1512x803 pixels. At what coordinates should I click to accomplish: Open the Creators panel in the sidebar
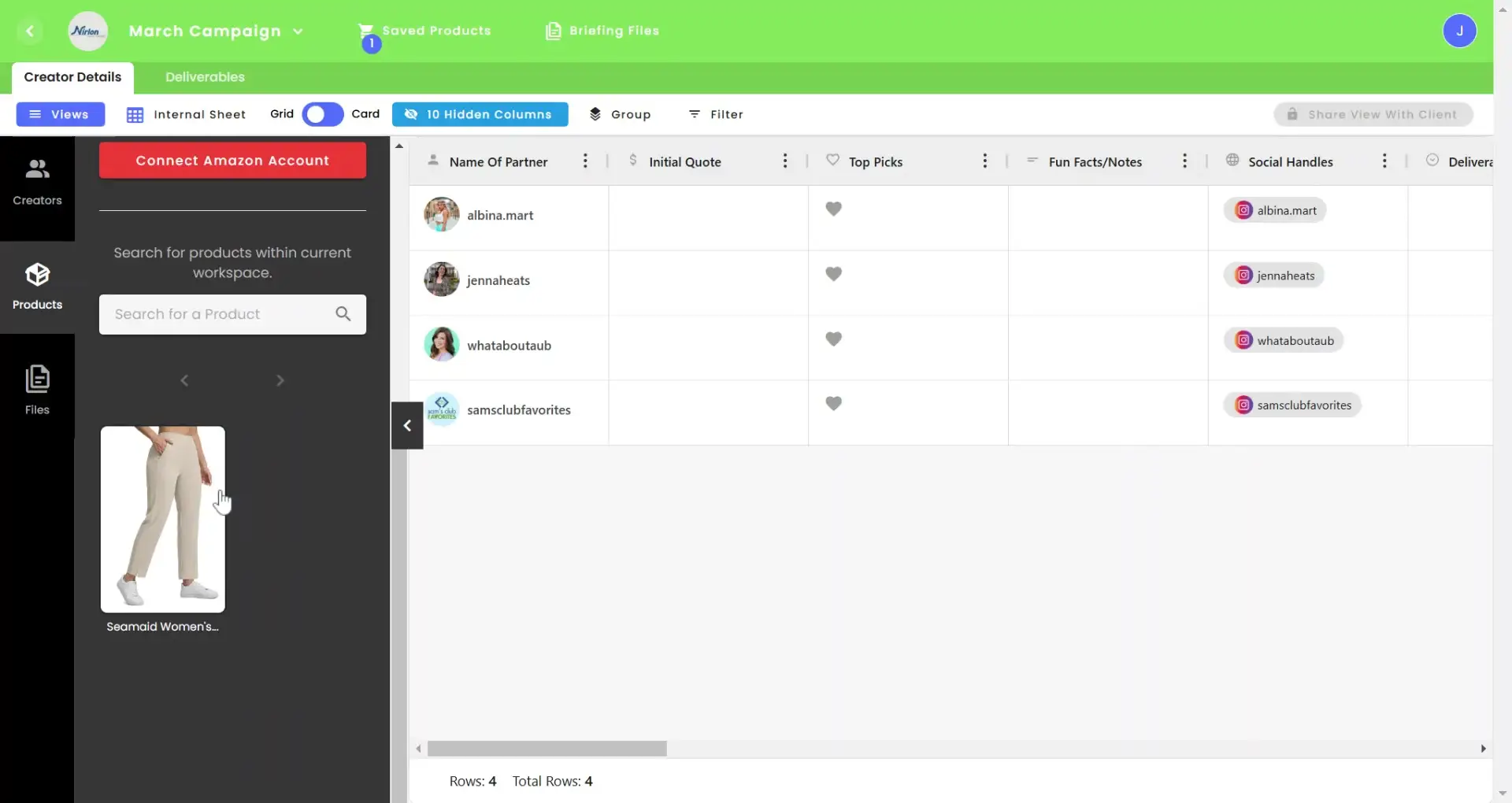37,181
